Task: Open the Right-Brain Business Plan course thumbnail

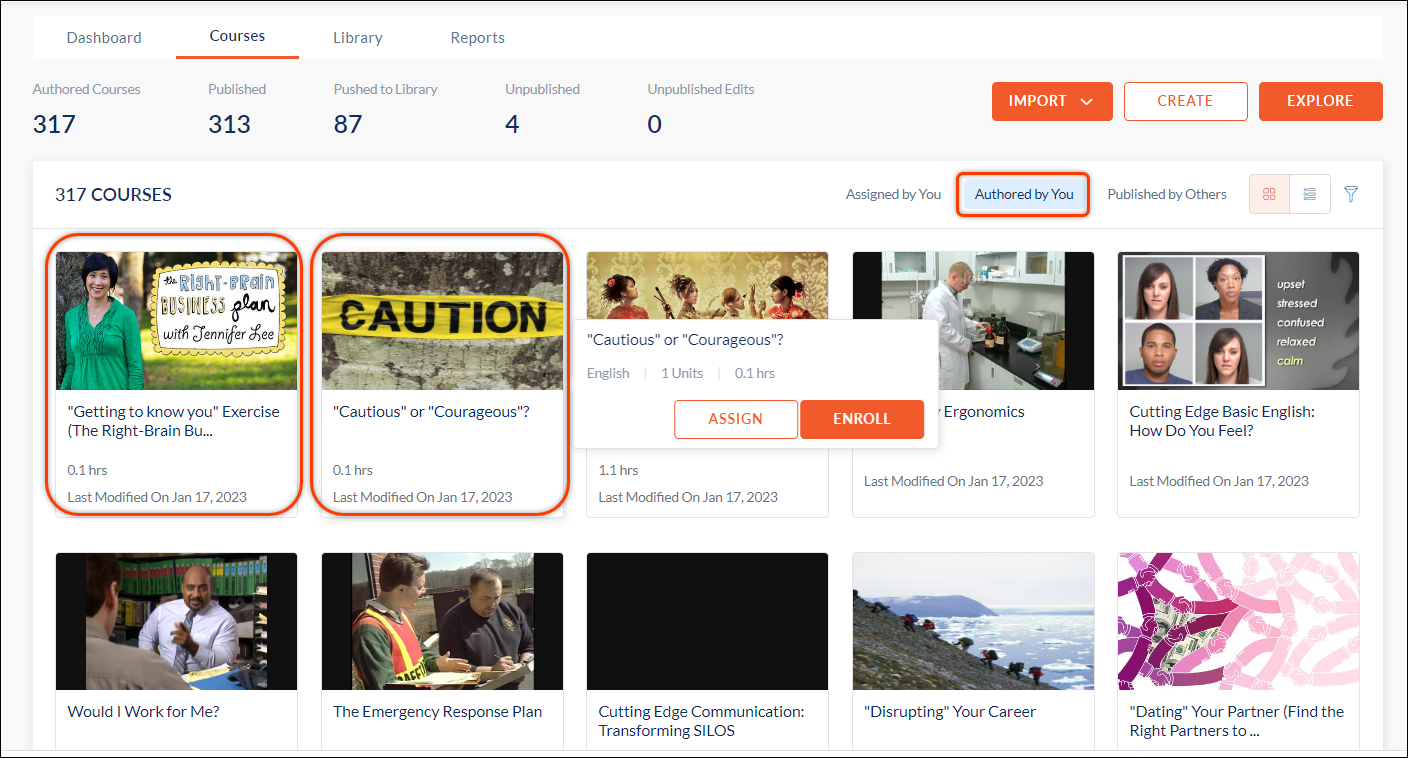Action: 177,320
